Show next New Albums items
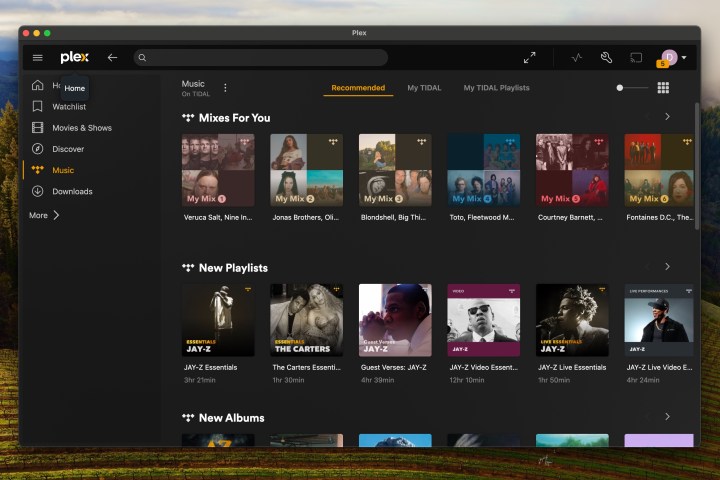 (667, 417)
